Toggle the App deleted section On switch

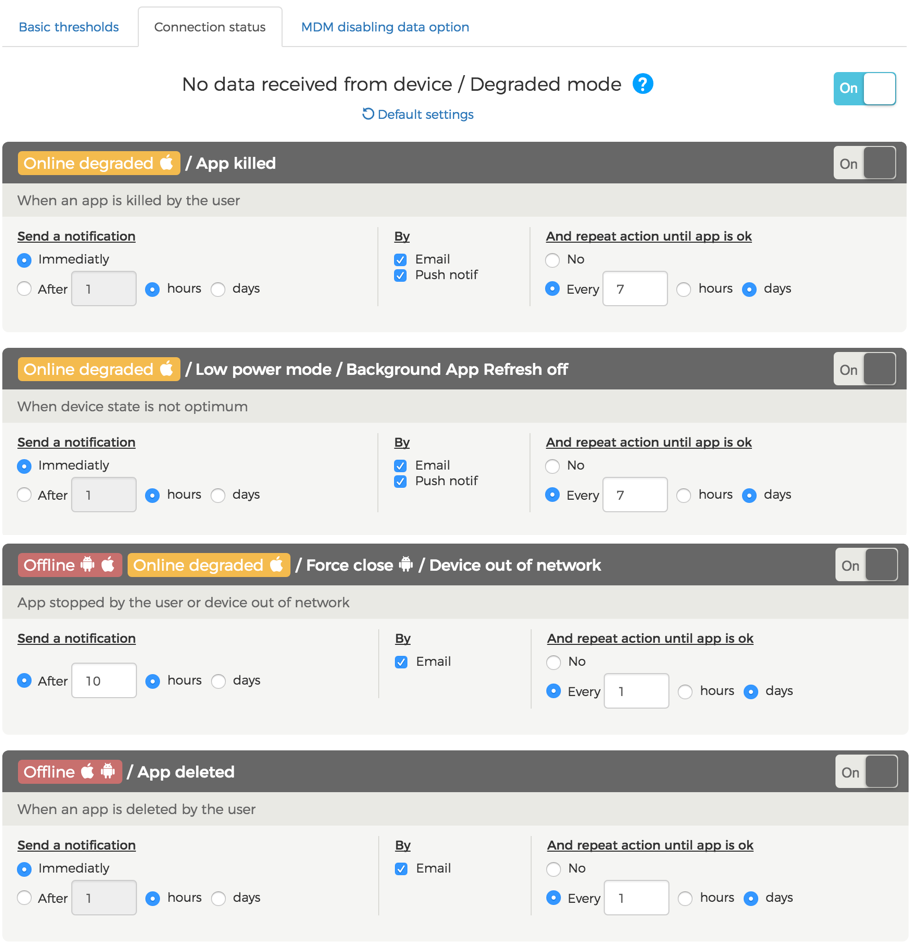click(866, 771)
